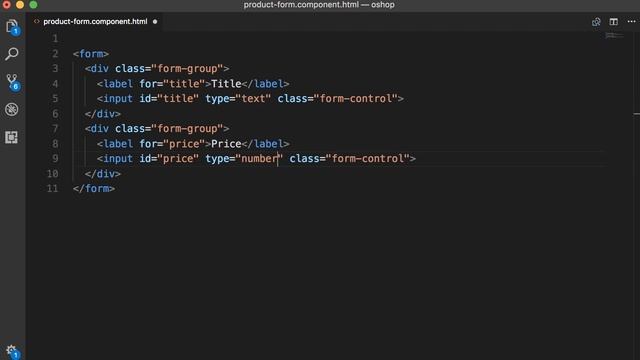Click the id="price" attribute on line 9
The height and width of the screenshot is (360, 640).
(x=169, y=159)
